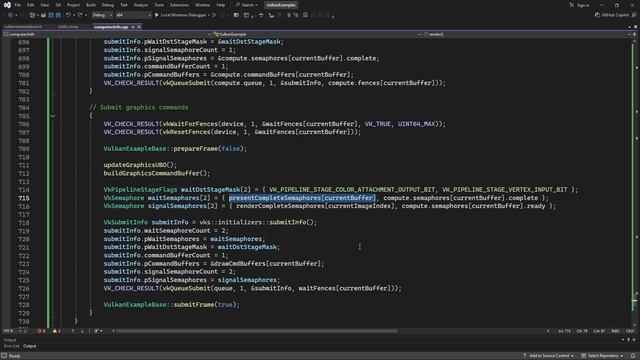Open the Test menu

[124, 5]
